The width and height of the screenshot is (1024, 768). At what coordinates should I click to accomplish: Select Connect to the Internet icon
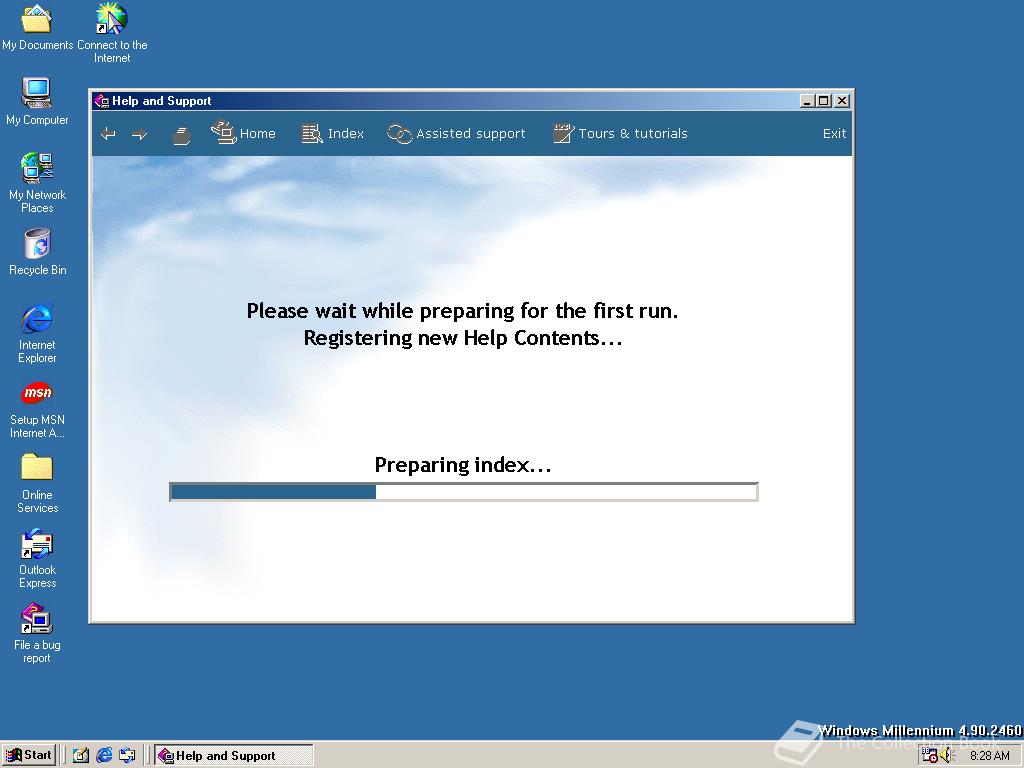point(112,33)
